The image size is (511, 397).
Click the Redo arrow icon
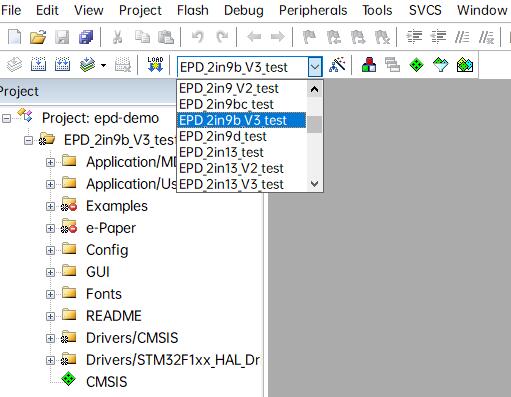click(x=222, y=36)
